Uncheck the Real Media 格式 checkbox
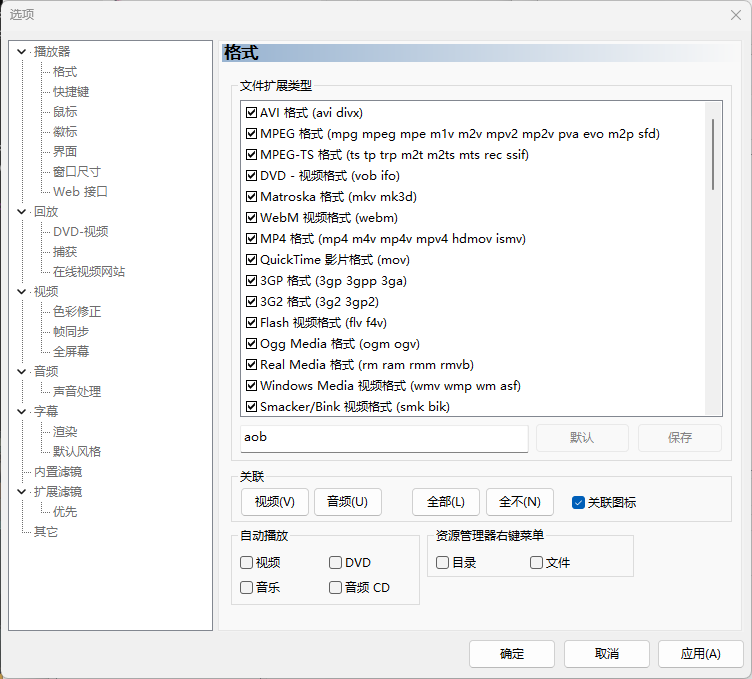This screenshot has height=679, width=752. coord(251,364)
